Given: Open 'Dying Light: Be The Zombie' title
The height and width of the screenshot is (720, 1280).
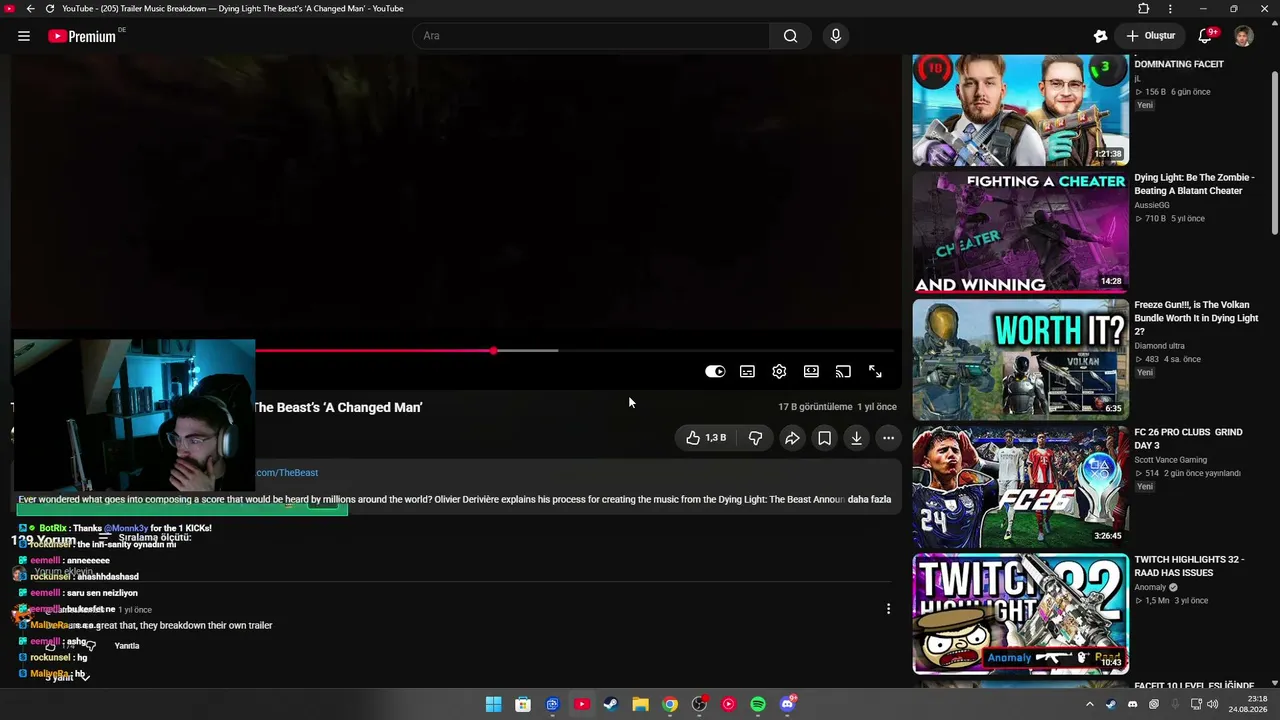Looking at the screenshot, I should click(1194, 184).
